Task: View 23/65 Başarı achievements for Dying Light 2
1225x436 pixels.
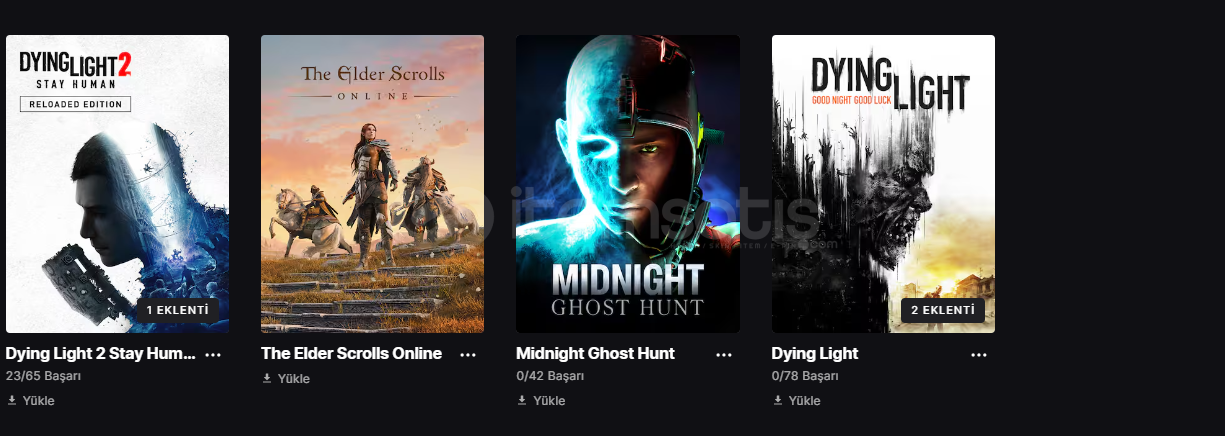Action: point(43,376)
